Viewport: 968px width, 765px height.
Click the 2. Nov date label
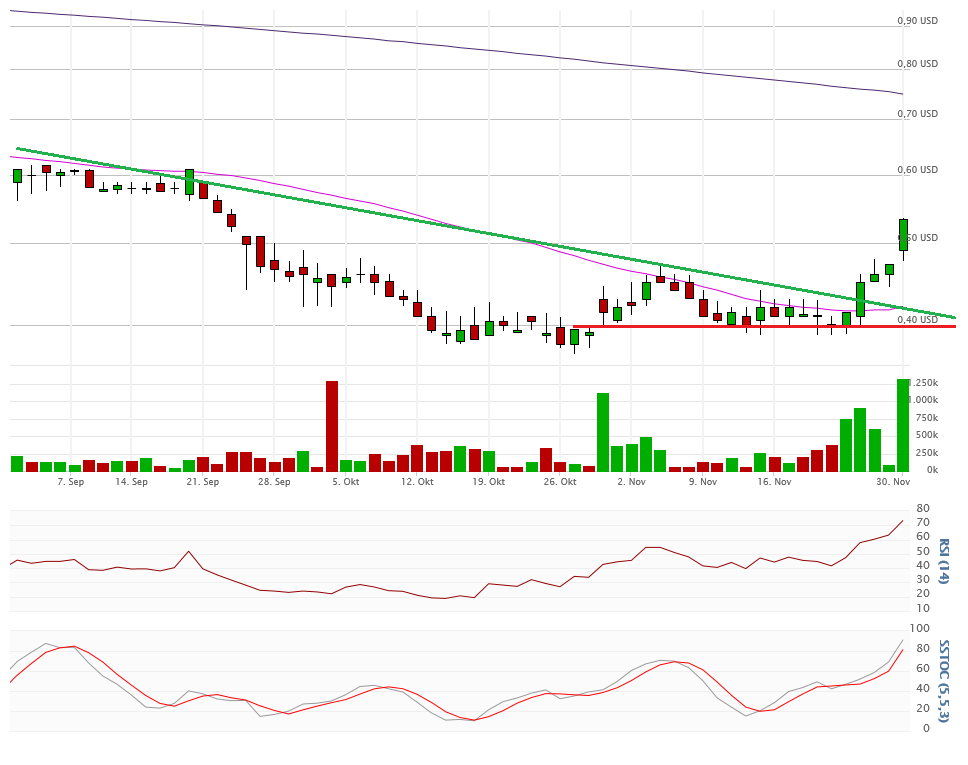[632, 482]
